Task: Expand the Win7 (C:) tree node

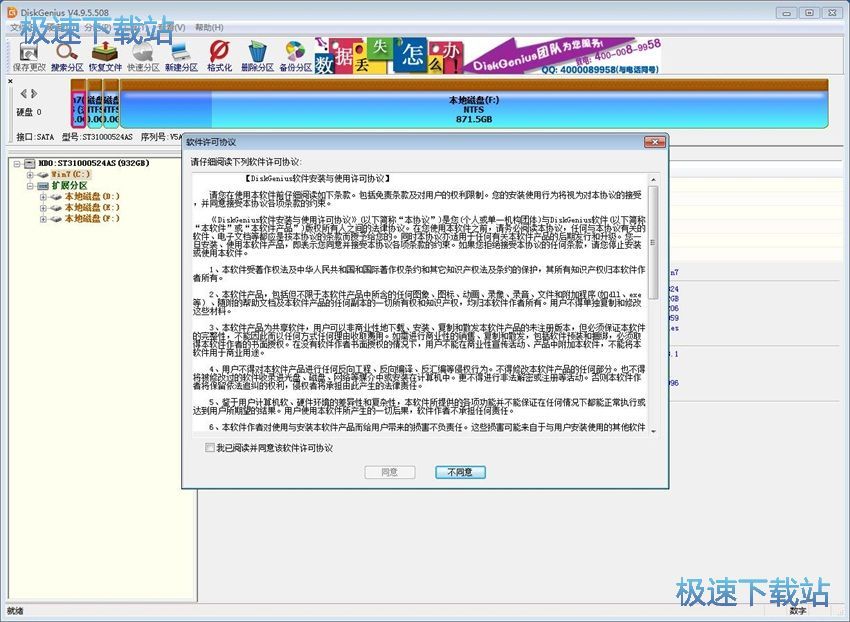Action: tap(30, 175)
